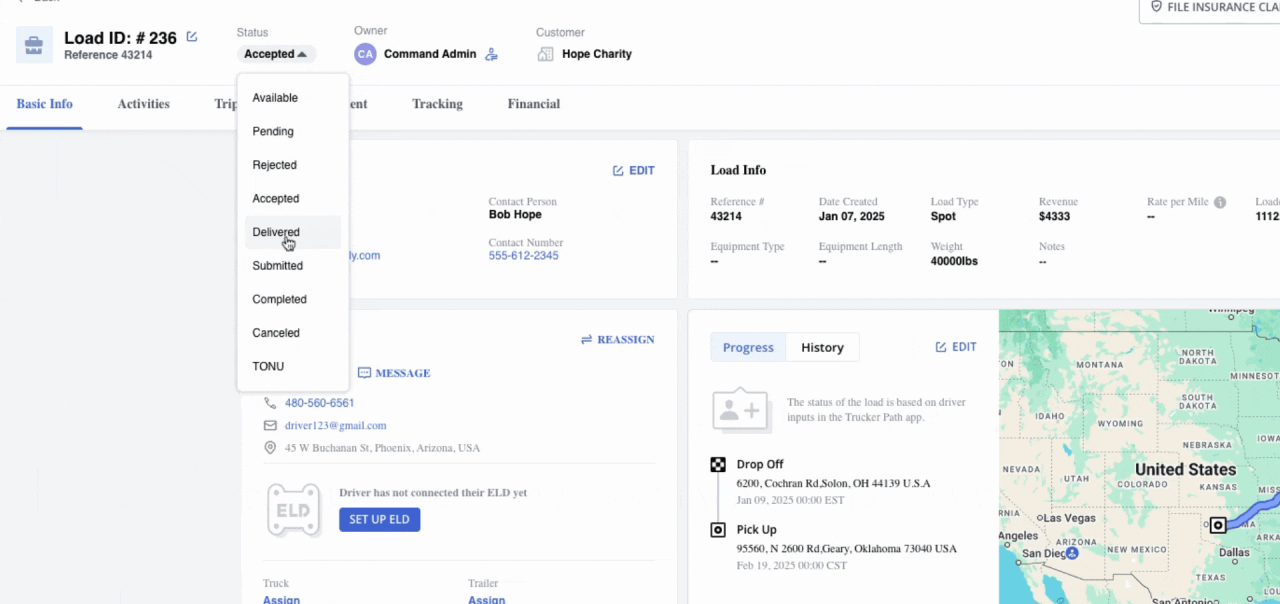
Task: Click the change owner icon next to Command Admin
Action: [491, 54]
